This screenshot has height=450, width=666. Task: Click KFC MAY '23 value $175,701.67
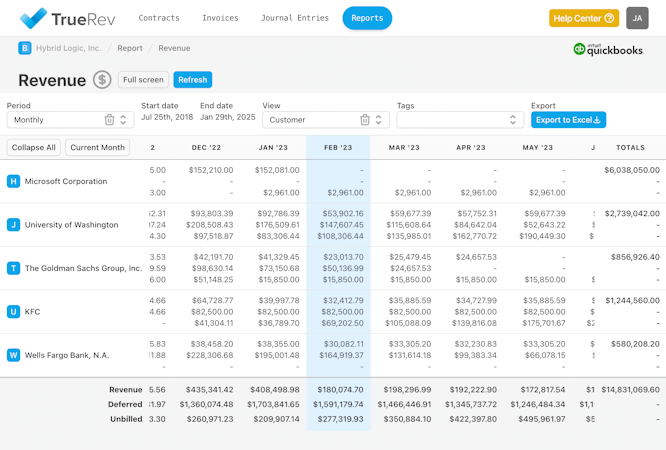tap(544, 323)
